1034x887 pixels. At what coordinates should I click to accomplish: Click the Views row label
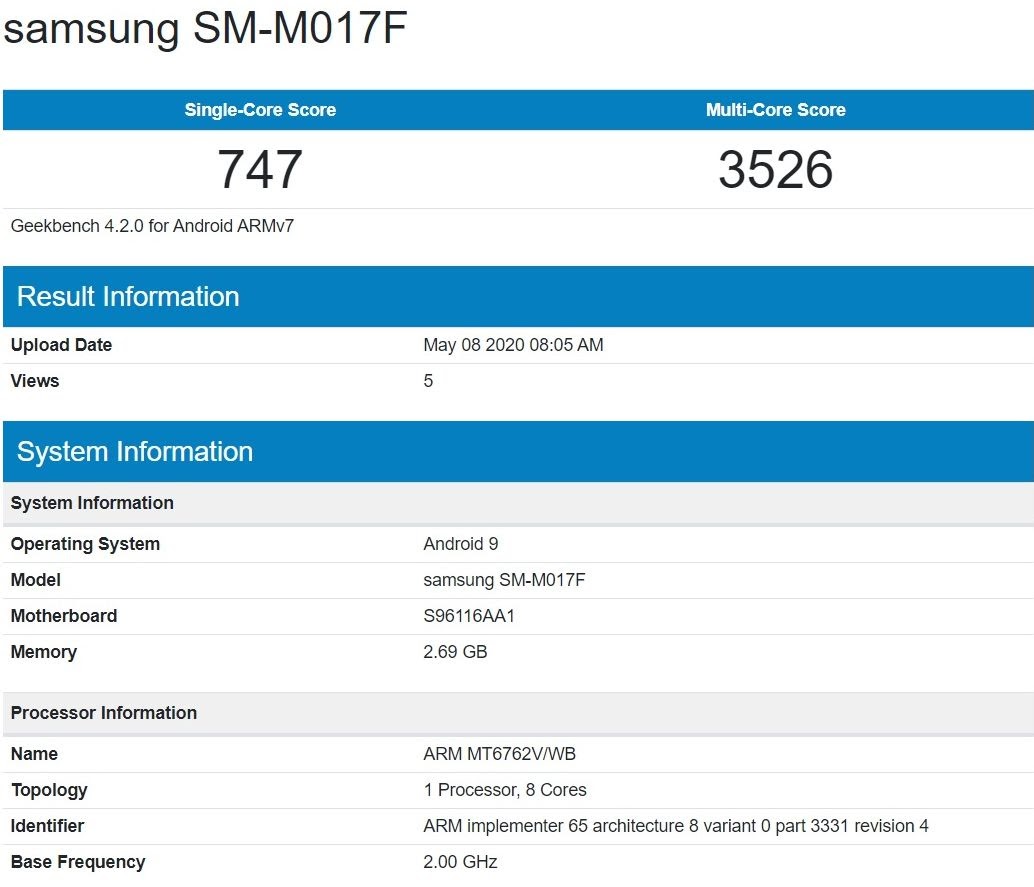pyautogui.click(x=35, y=381)
